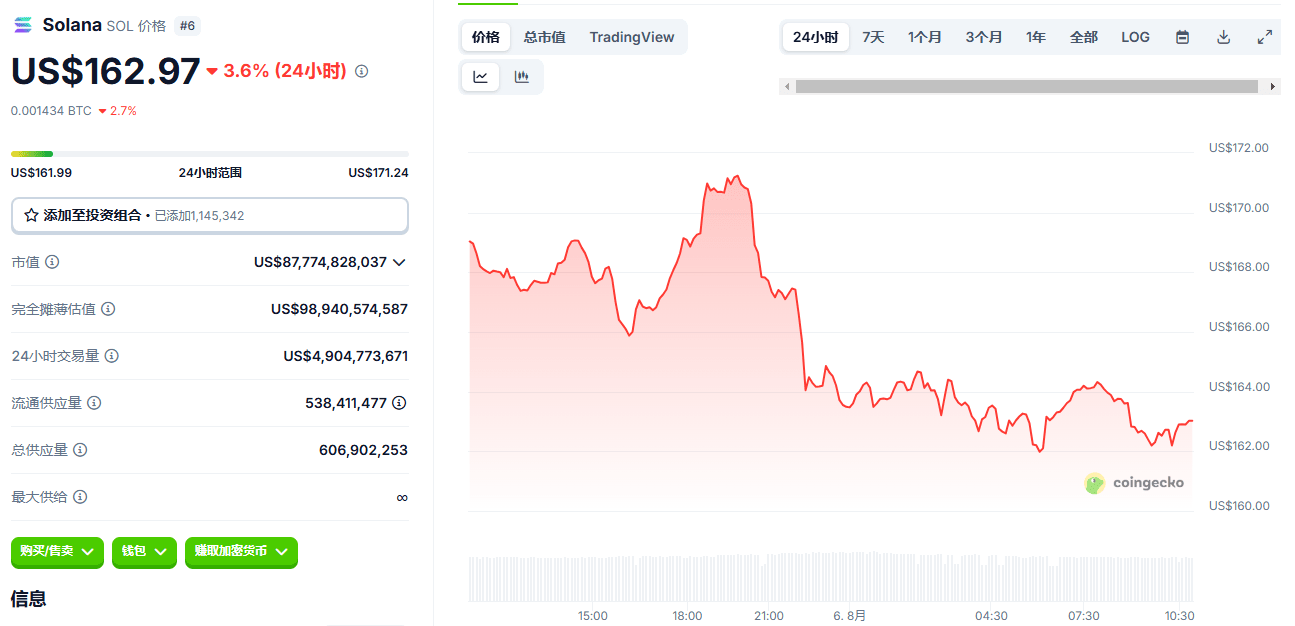Show info tooltip for 流通供应量 label
The height and width of the screenshot is (626, 1295).
(94, 403)
